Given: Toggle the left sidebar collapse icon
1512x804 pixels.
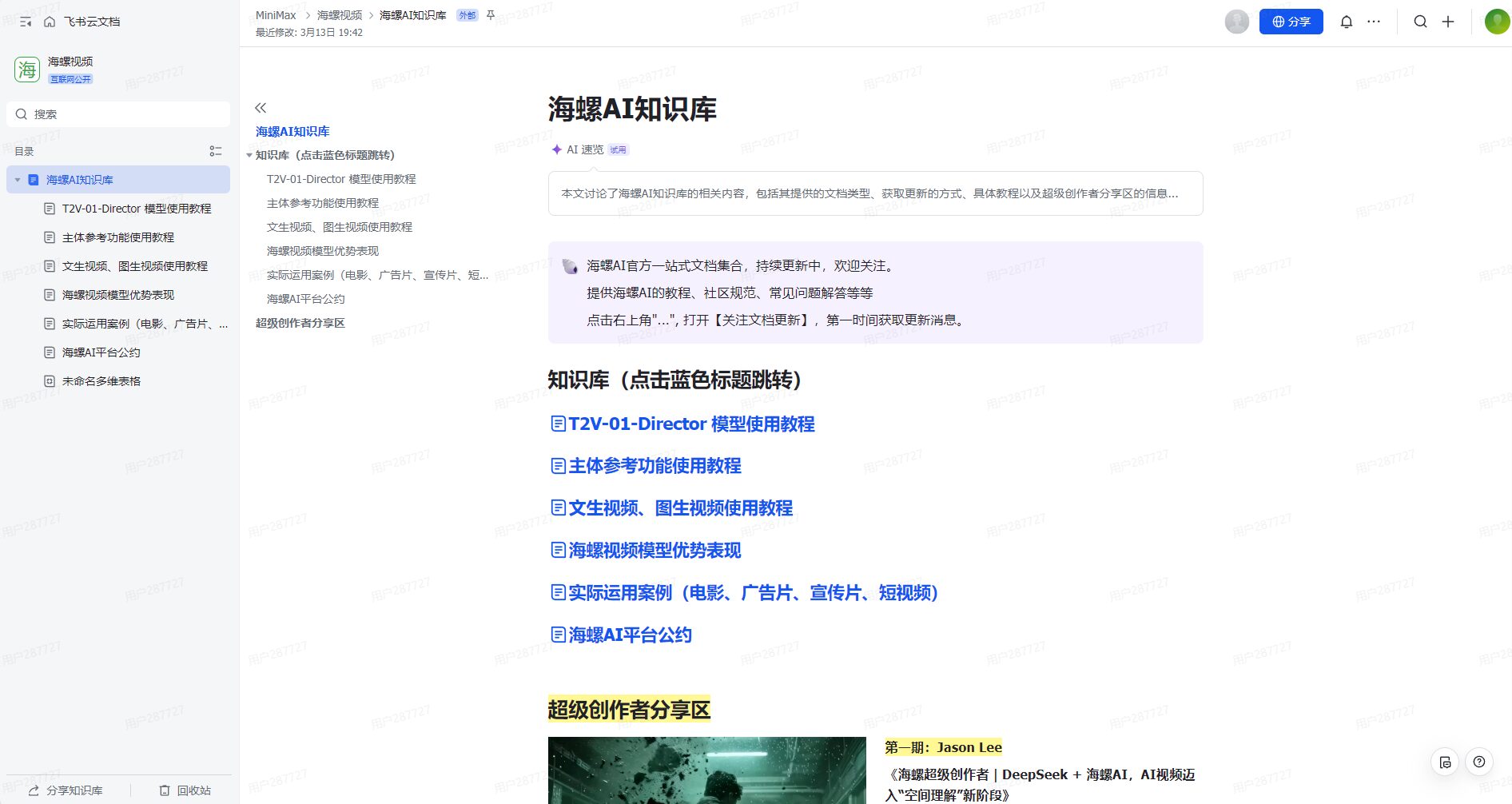Looking at the screenshot, I should 26,22.
